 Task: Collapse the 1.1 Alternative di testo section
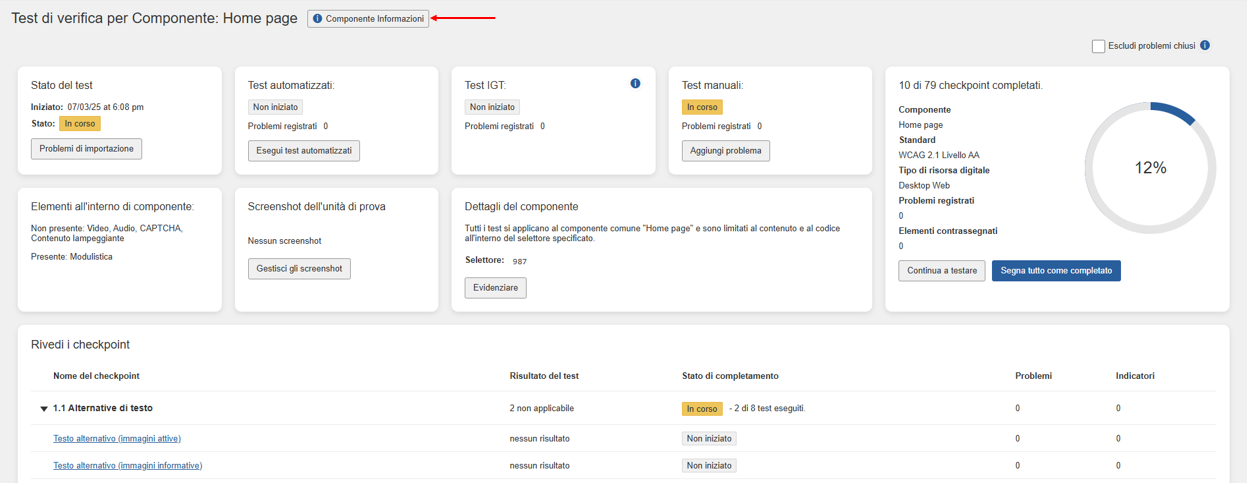[44, 409]
